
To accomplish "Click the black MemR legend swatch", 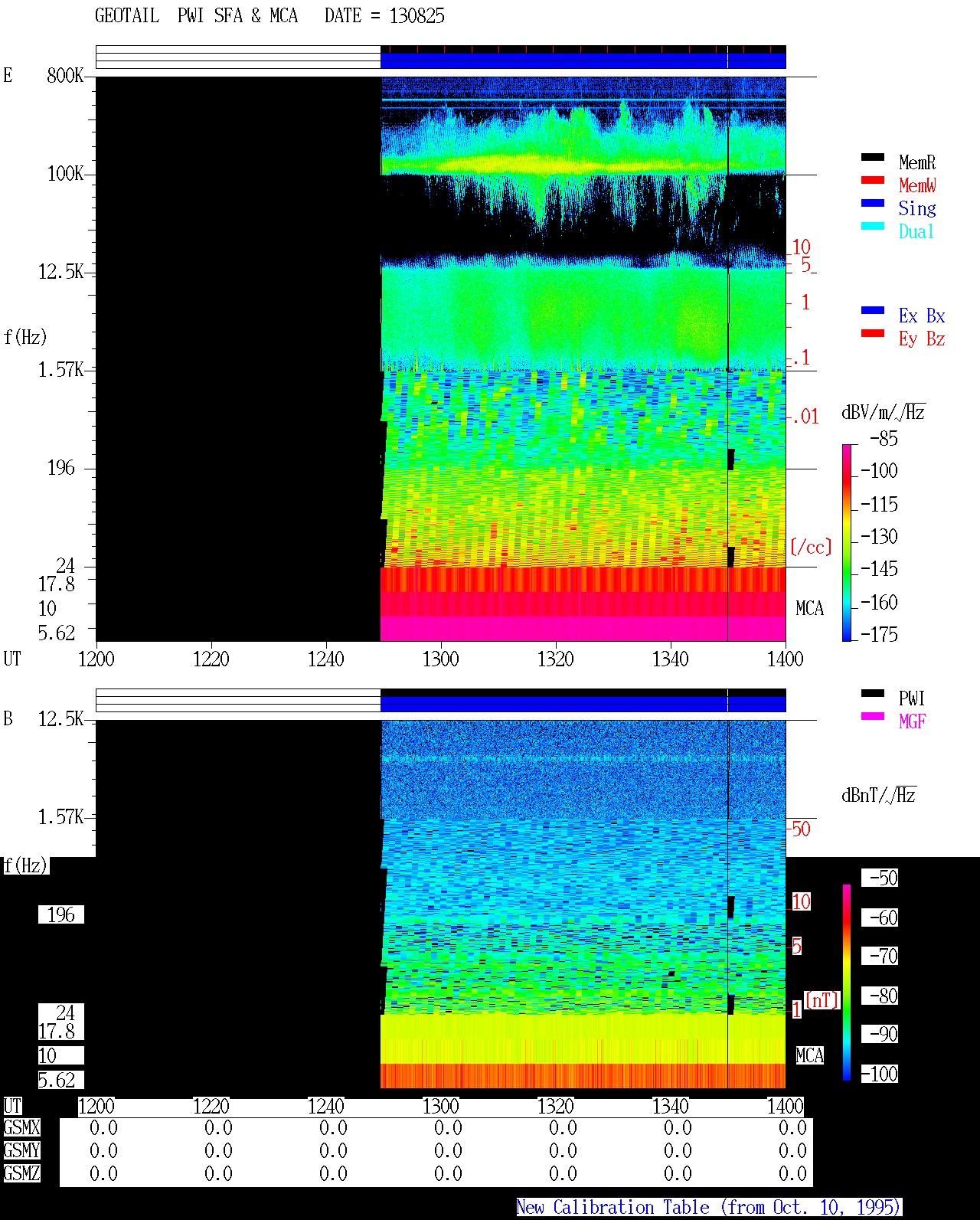I will click(873, 157).
